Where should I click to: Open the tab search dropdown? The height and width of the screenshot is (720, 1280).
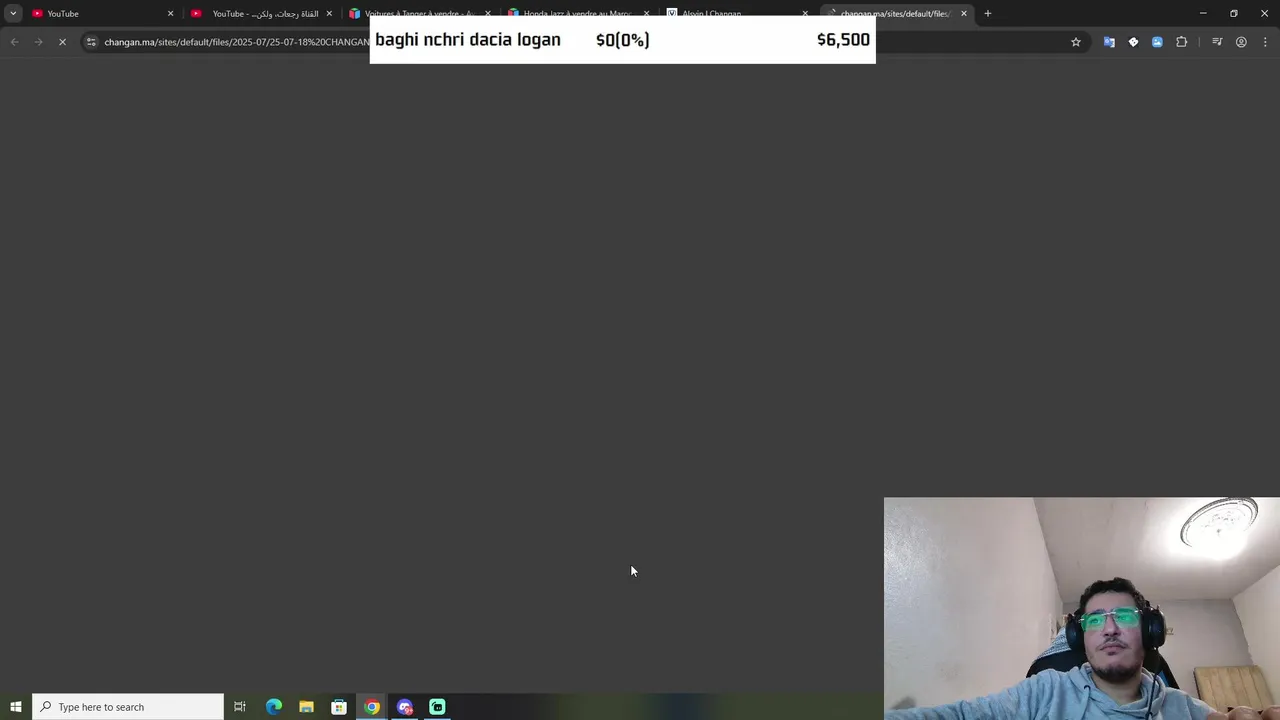click(13, 14)
